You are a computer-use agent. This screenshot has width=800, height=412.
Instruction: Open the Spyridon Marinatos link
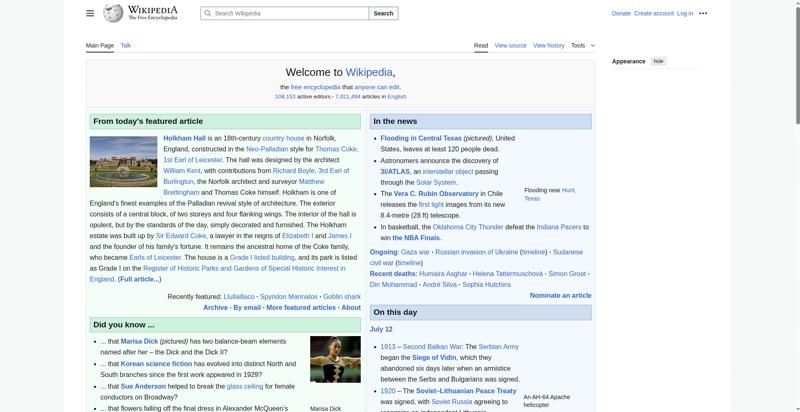[289, 297]
